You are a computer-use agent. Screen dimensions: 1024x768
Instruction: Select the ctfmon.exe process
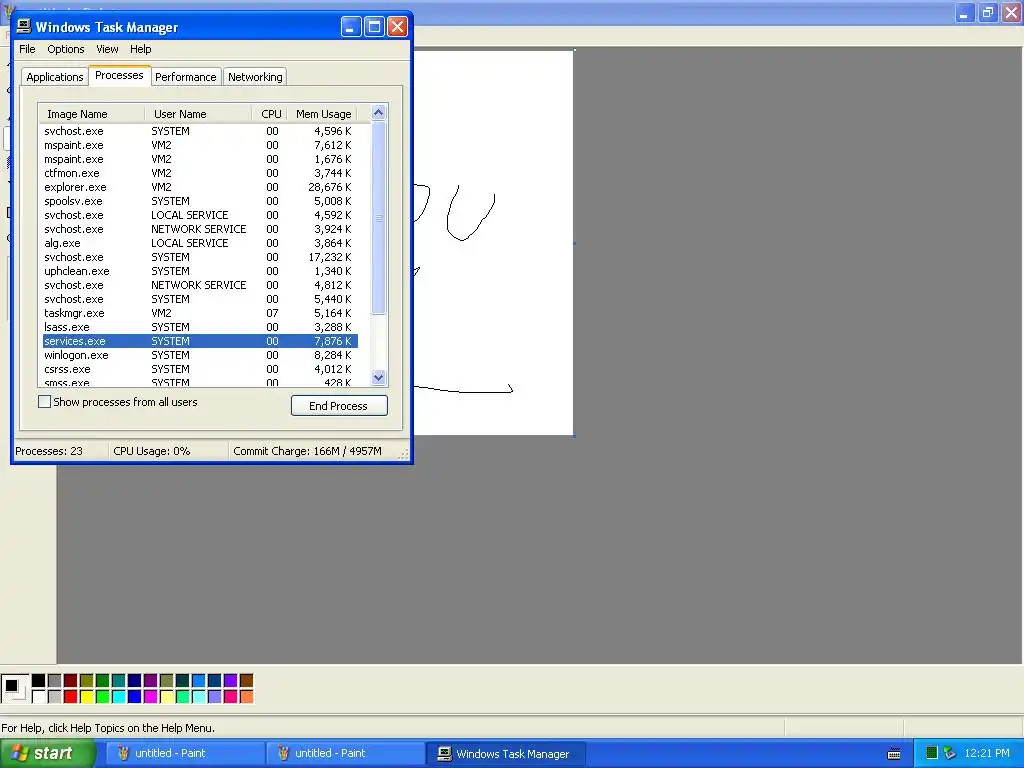pyautogui.click(x=200, y=173)
